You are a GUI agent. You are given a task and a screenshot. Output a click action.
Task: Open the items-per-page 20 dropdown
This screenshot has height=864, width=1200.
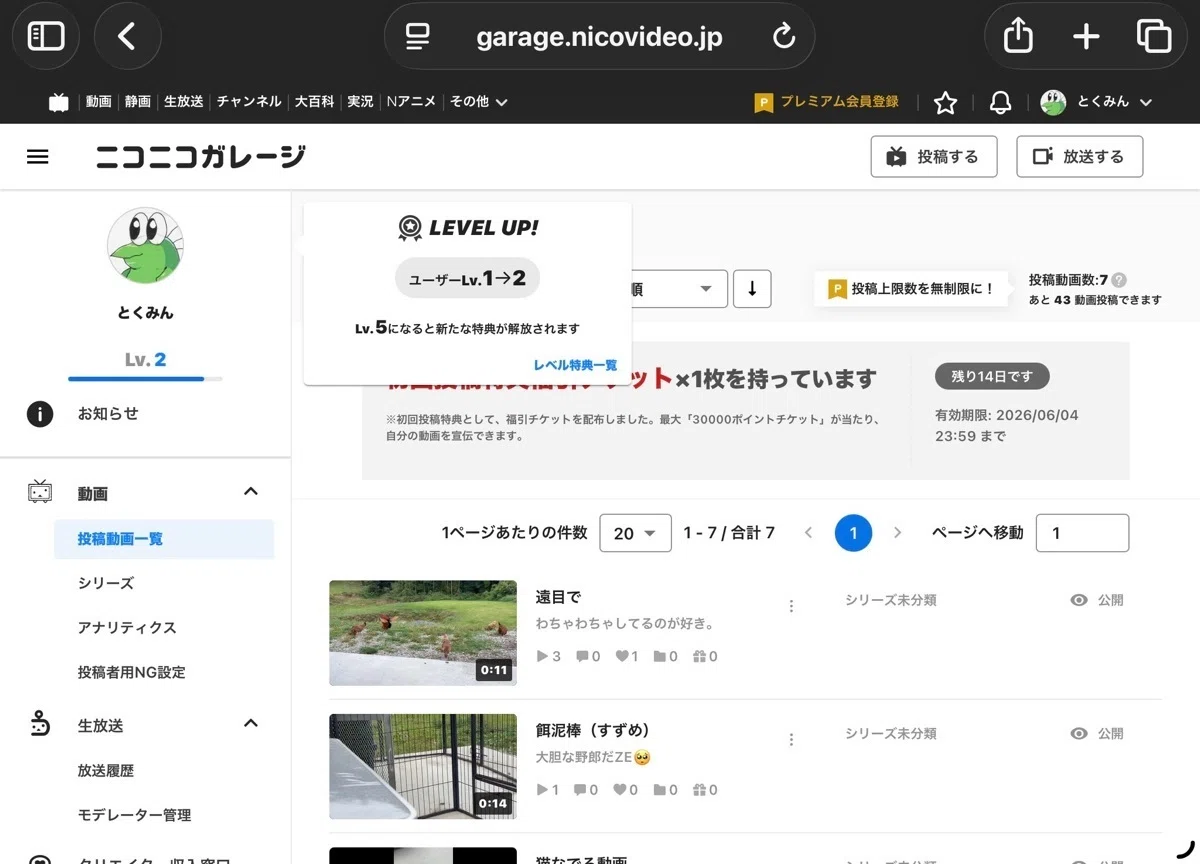(635, 533)
